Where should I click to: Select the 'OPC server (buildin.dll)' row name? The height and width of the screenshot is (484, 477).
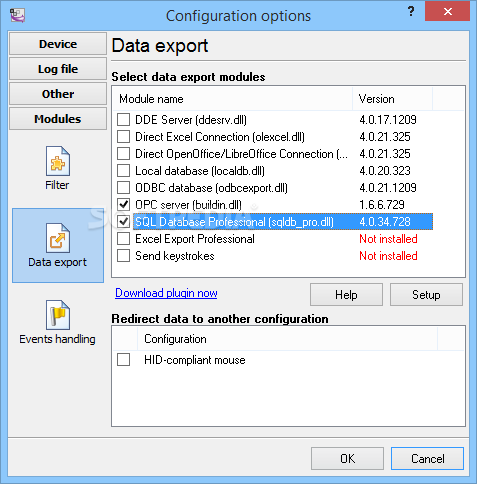click(188, 205)
